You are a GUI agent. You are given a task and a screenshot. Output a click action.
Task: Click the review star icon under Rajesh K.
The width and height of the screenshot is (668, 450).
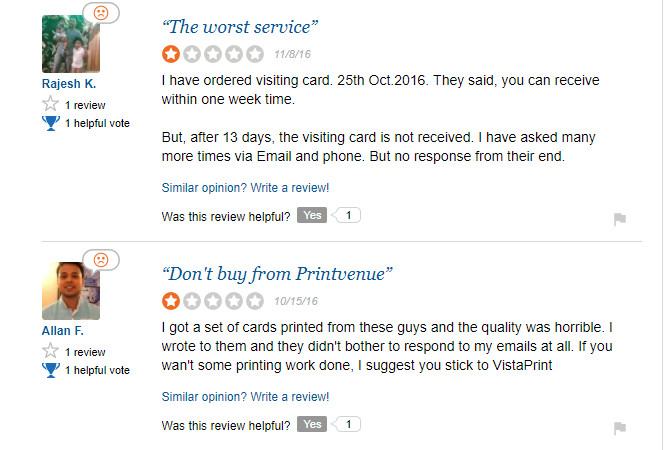coord(50,103)
